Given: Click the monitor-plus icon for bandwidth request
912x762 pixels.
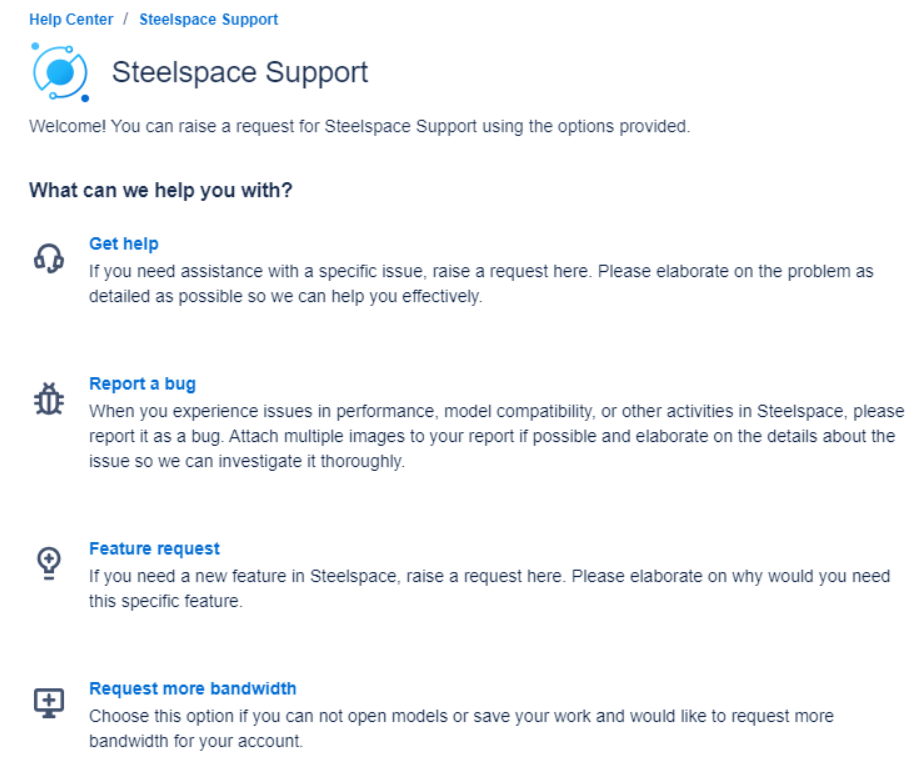Looking at the screenshot, I should tap(49, 703).
